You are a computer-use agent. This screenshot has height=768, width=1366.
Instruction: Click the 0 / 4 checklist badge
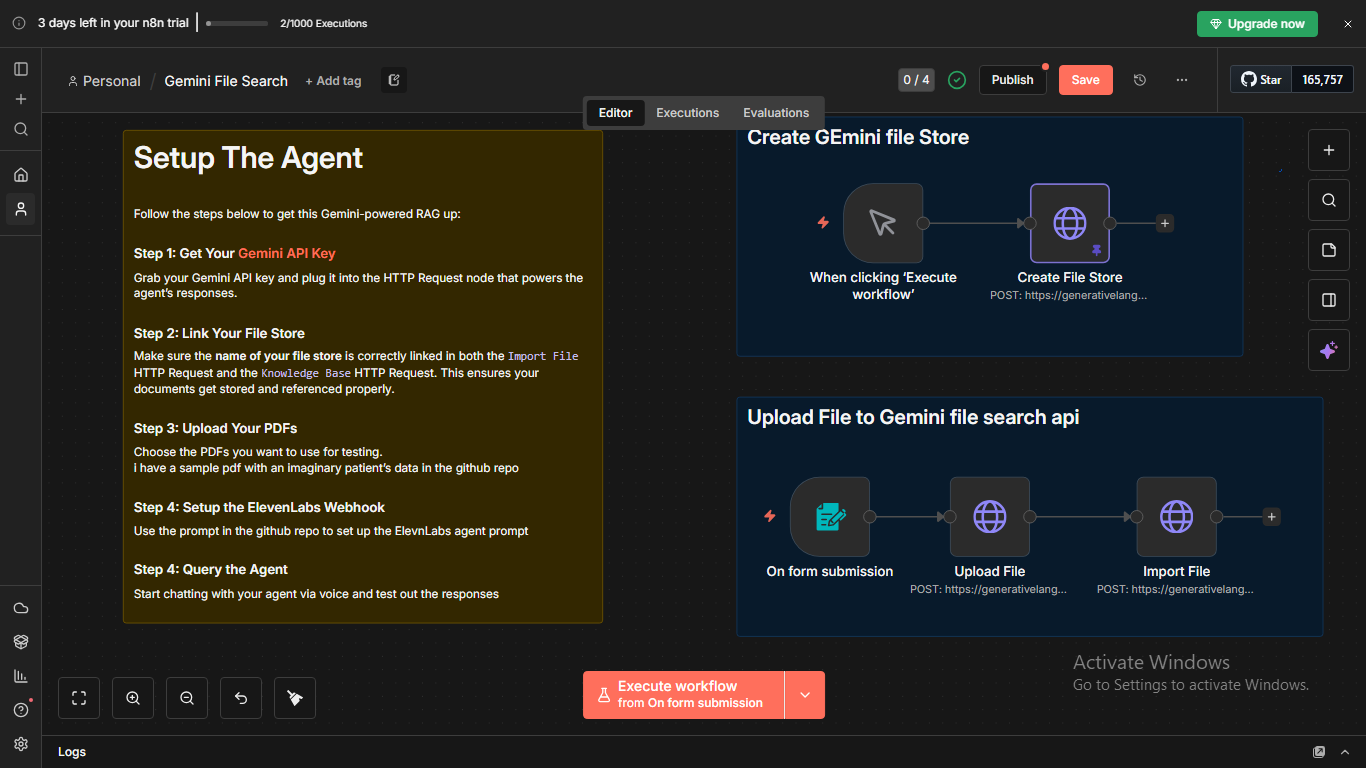[916, 80]
